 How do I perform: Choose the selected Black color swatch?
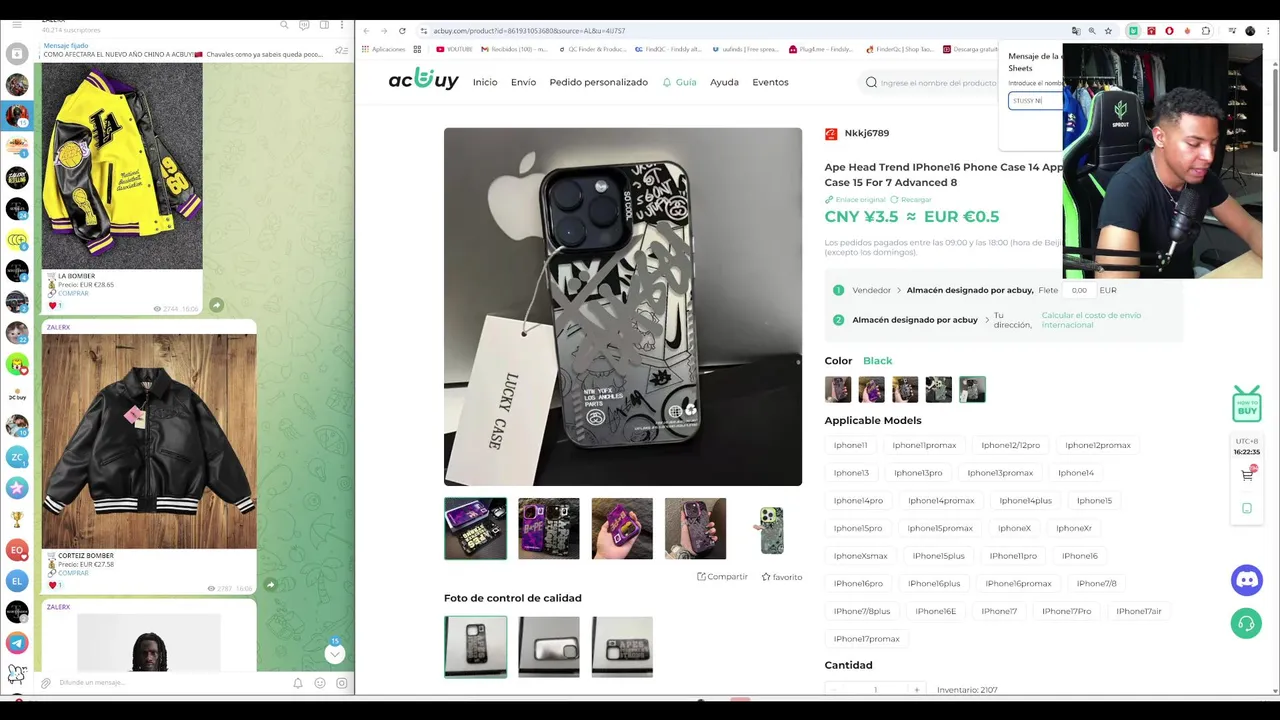(972, 389)
